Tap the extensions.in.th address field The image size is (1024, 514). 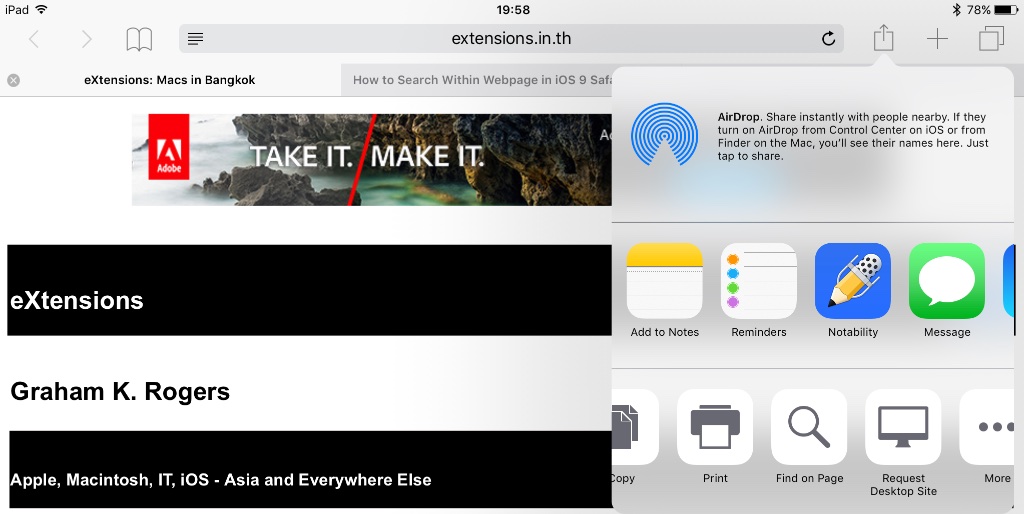click(x=511, y=39)
